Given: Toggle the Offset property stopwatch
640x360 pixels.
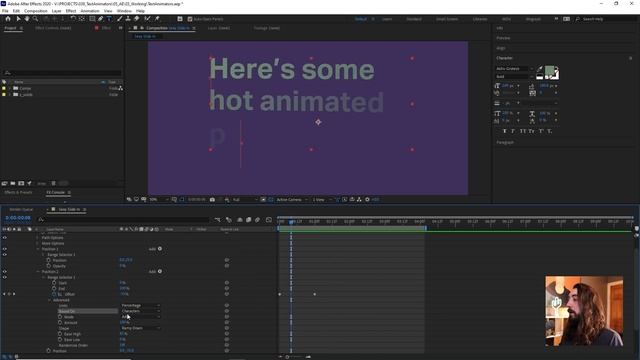Looking at the screenshot, I should tap(54, 294).
